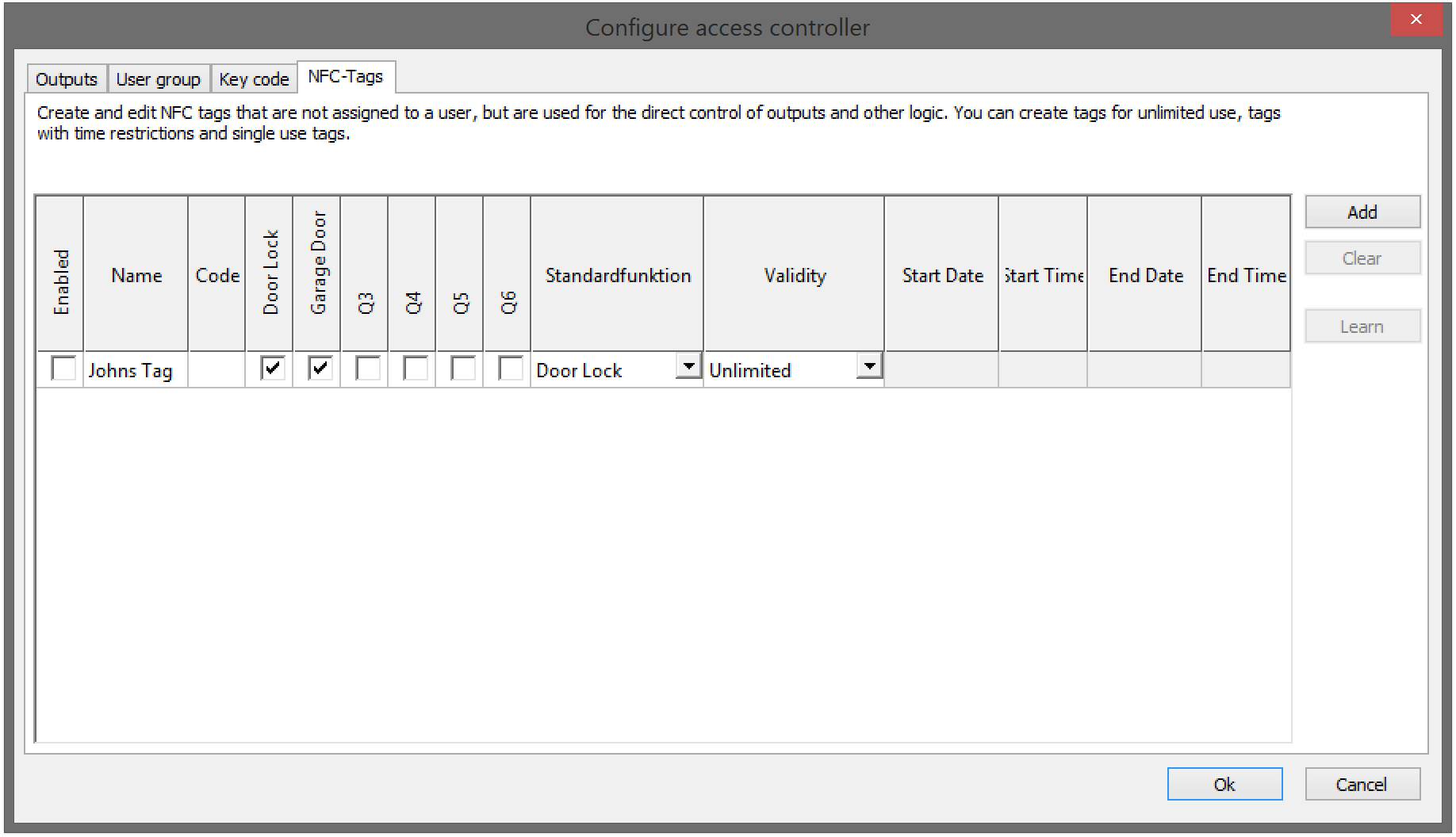Open the Standardfunktion dropdown showing Door Lock
The image size is (1456, 837).
[687, 366]
